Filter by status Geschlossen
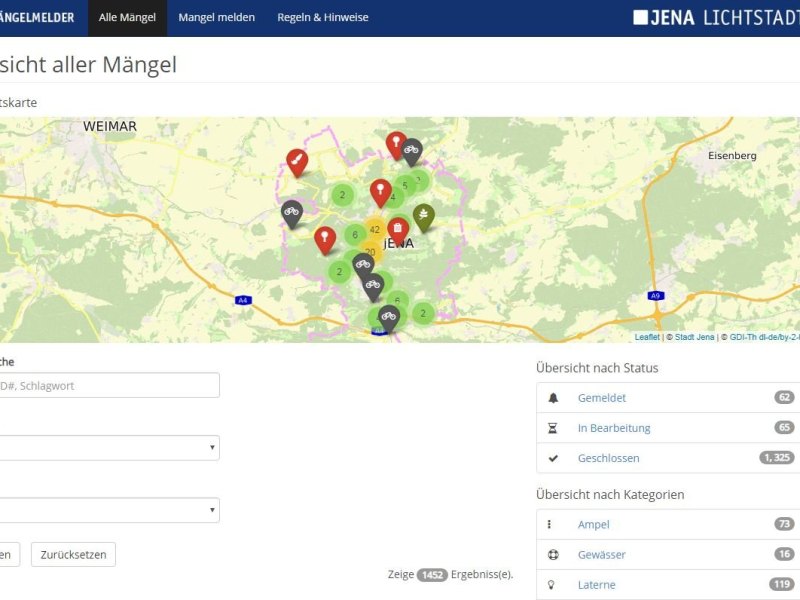Screen dimensions: 800x600 [608, 458]
